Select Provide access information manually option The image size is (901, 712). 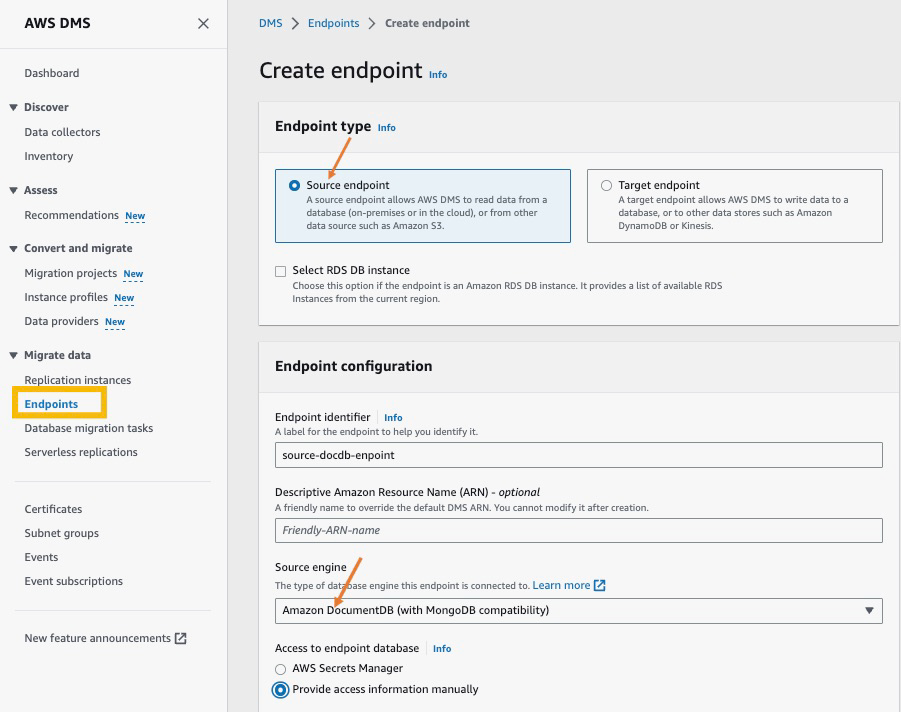click(281, 690)
